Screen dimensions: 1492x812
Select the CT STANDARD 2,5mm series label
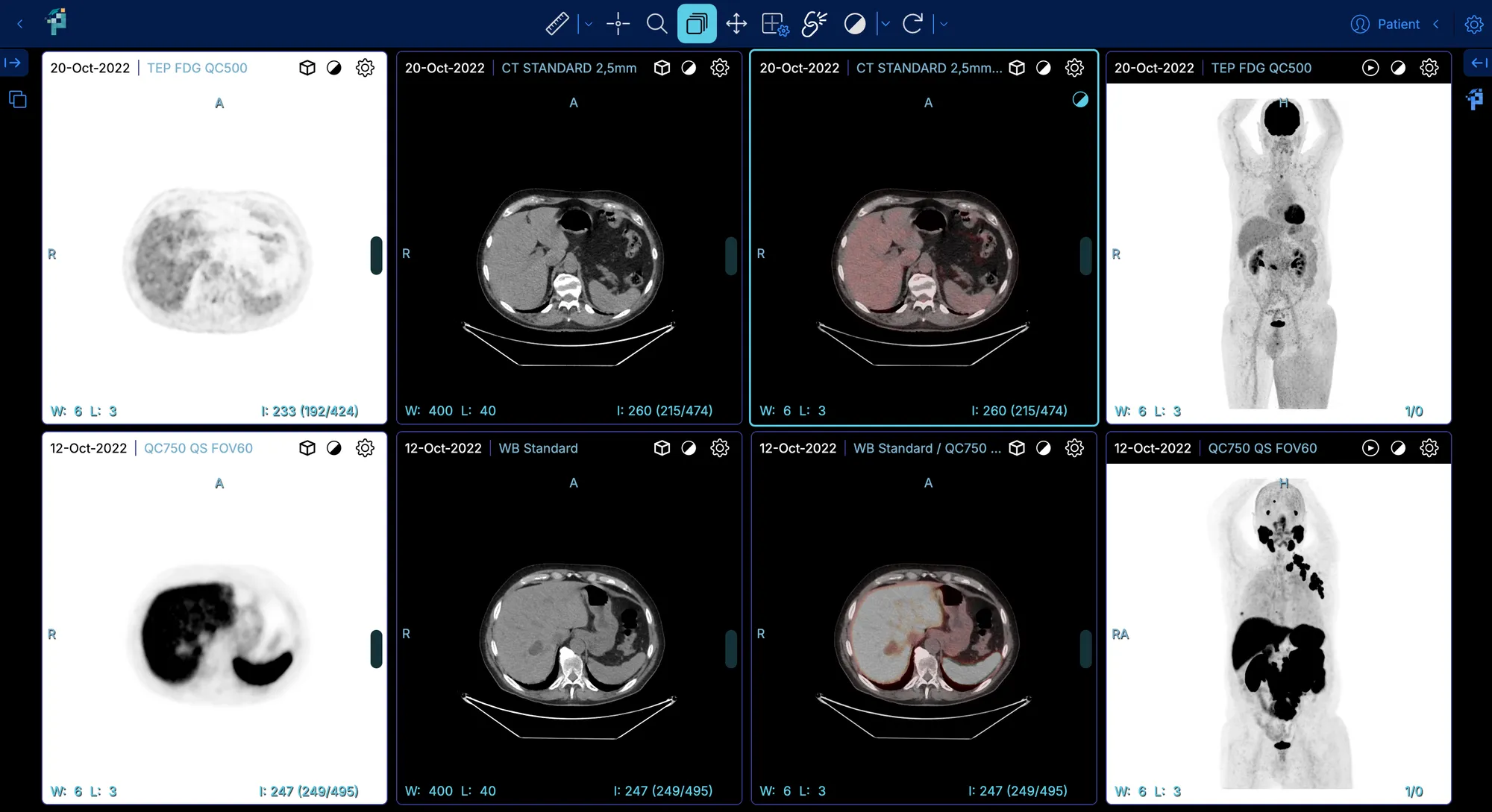569,68
